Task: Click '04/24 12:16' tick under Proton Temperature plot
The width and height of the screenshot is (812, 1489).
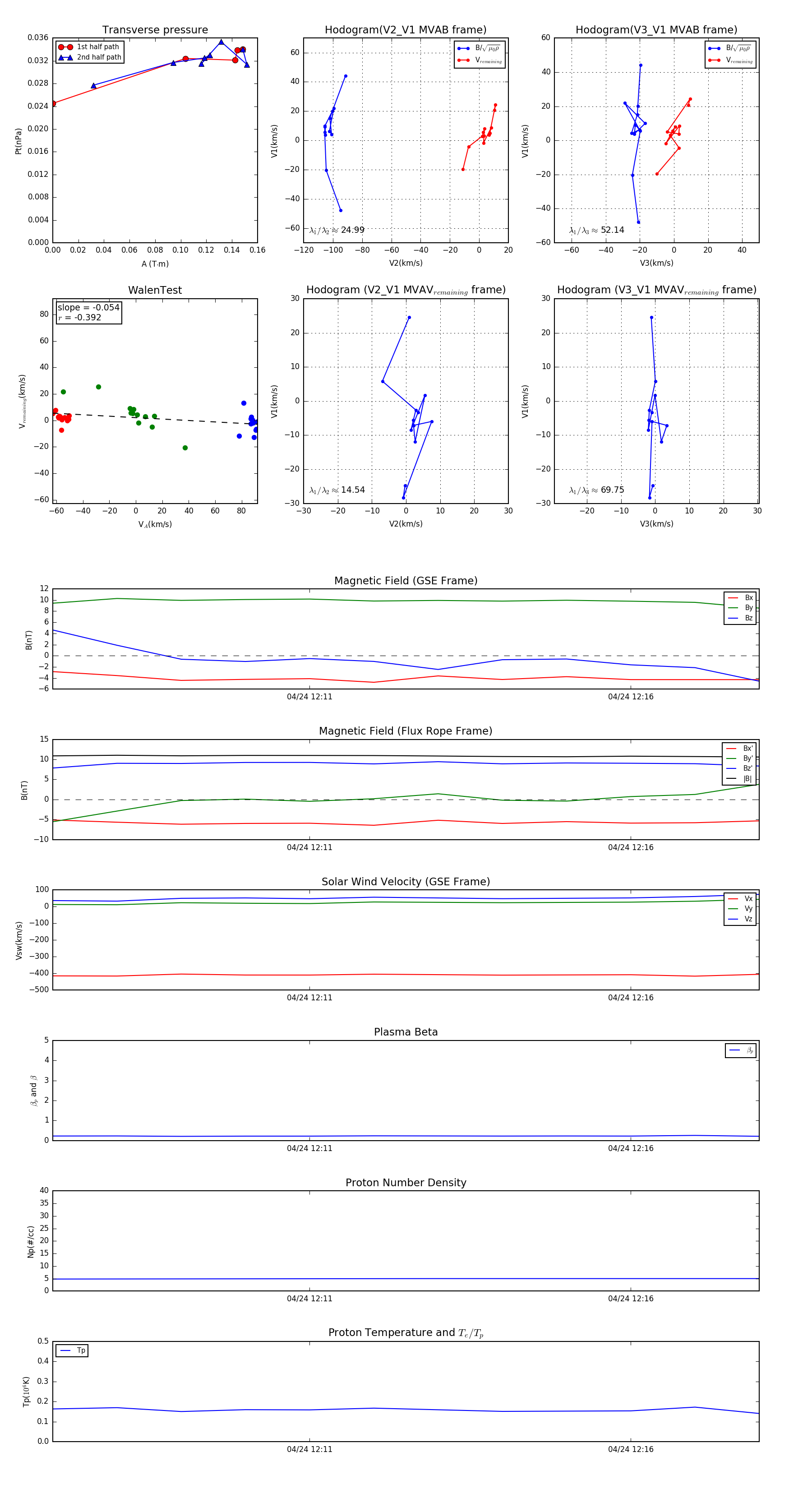Action: coord(631,1449)
